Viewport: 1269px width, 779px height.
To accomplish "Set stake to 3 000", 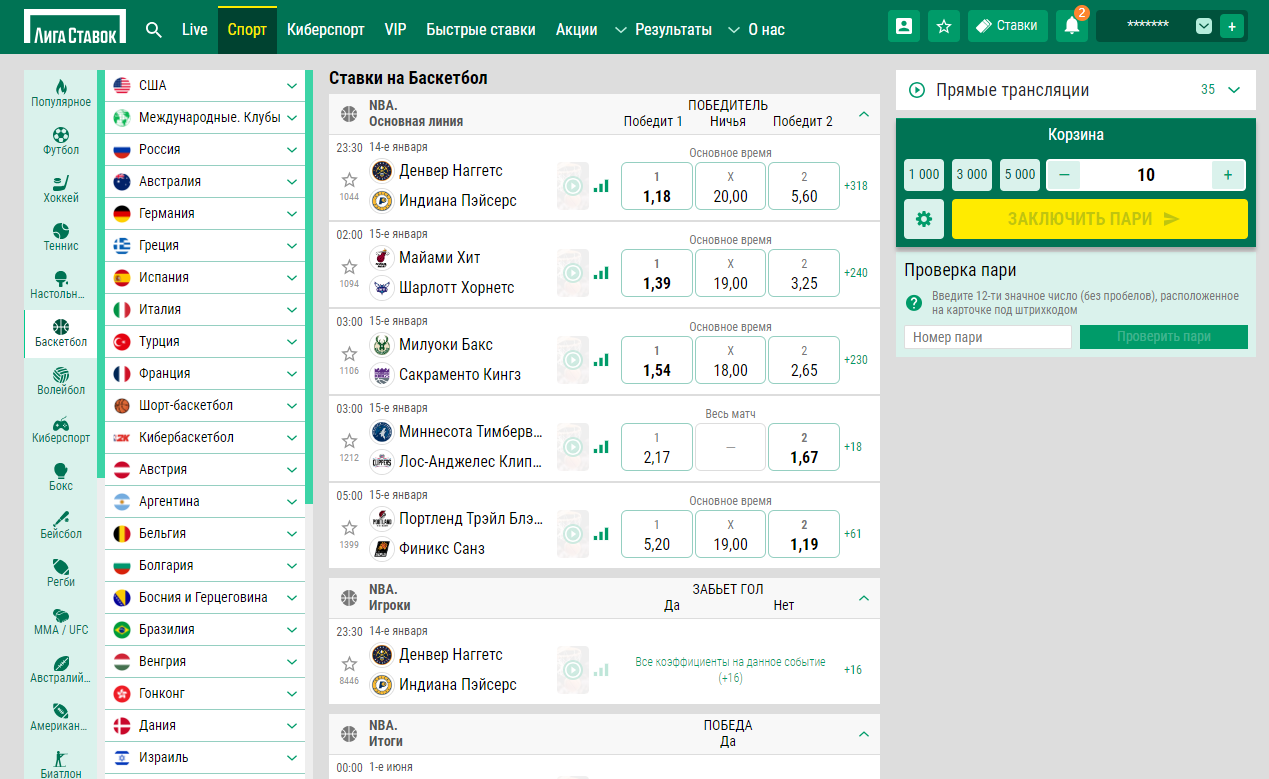I will point(972,175).
